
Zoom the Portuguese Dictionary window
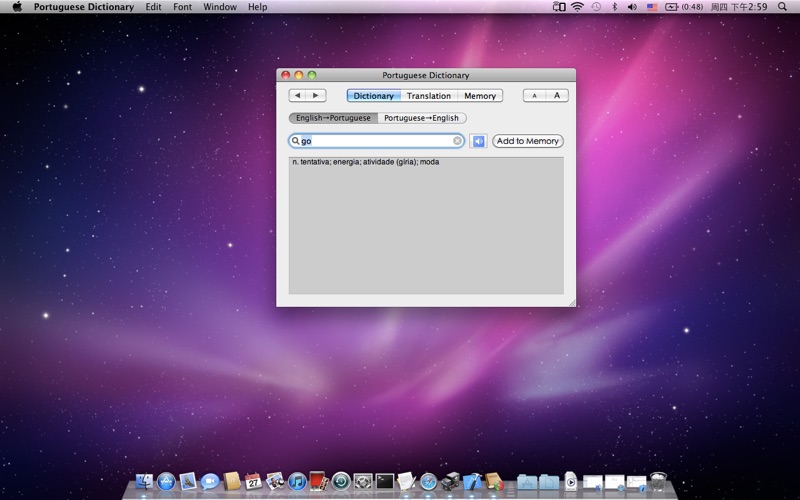[312, 75]
